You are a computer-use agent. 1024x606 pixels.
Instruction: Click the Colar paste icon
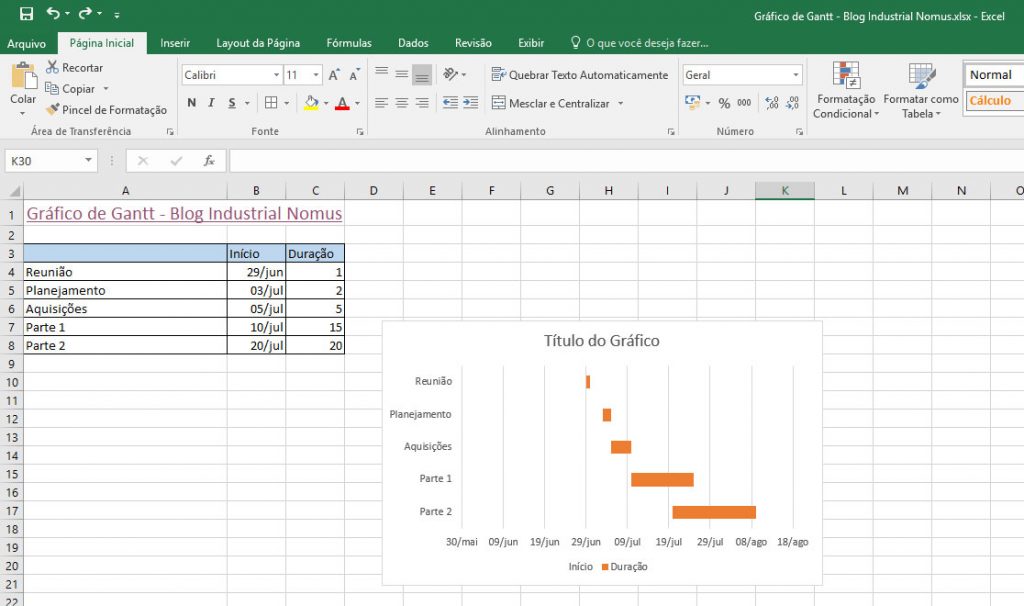pyautogui.click(x=24, y=76)
